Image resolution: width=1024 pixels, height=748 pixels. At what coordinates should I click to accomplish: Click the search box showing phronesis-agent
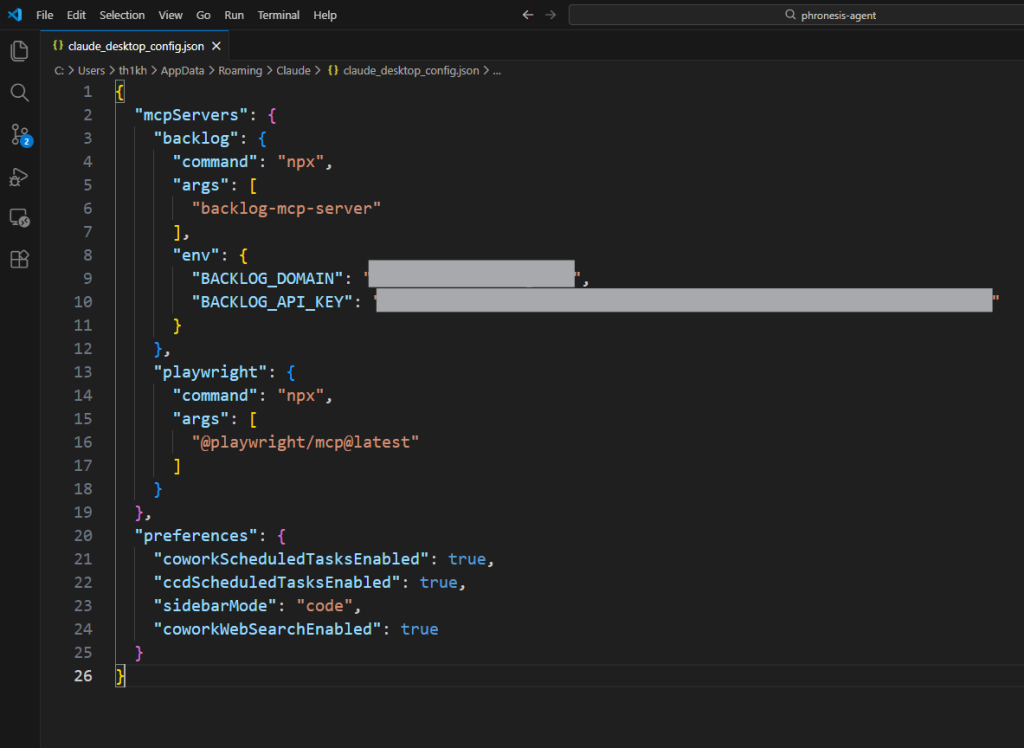[795, 14]
